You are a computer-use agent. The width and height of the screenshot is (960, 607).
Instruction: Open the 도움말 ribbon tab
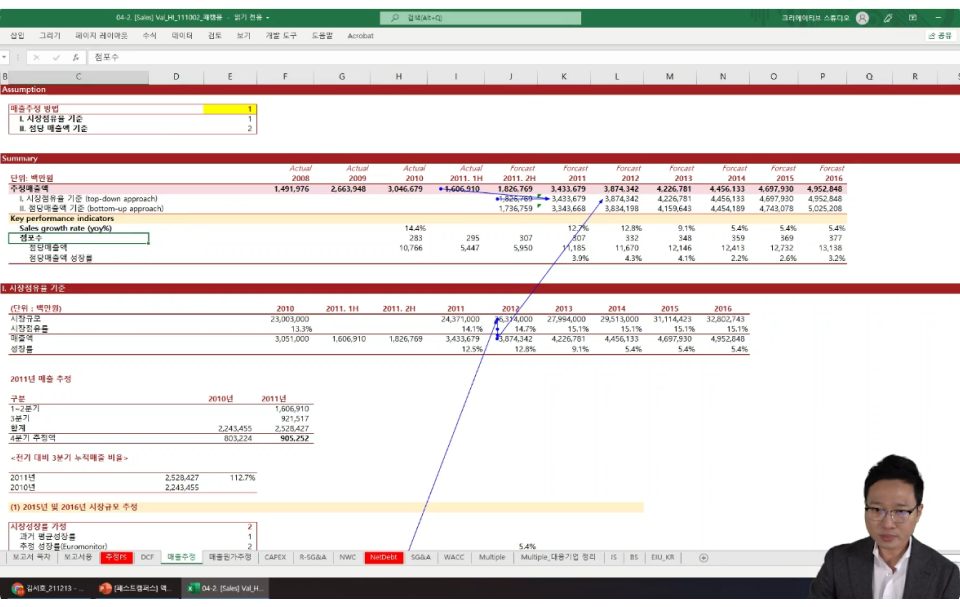tap(322, 36)
